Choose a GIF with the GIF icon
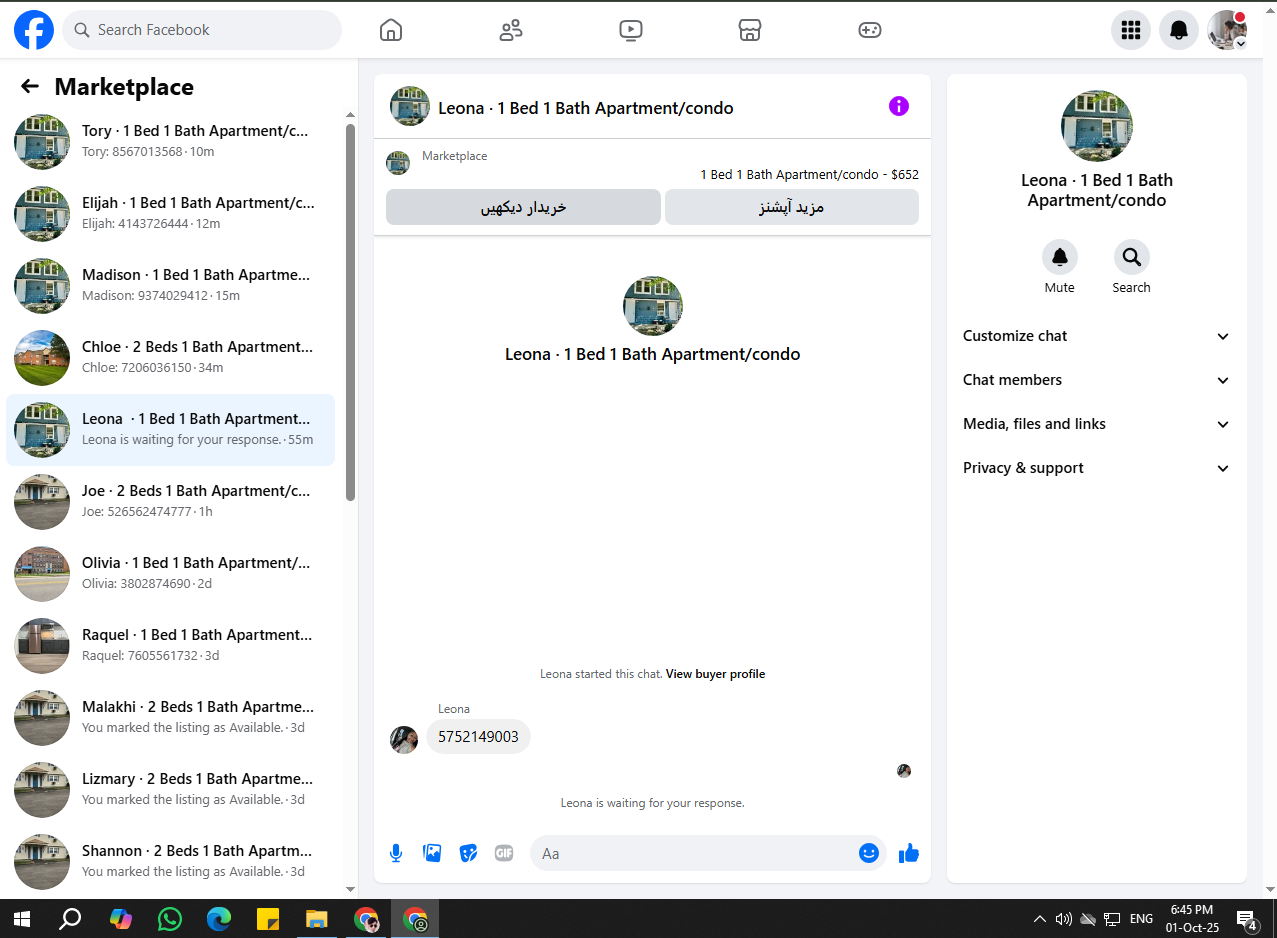 tap(504, 853)
